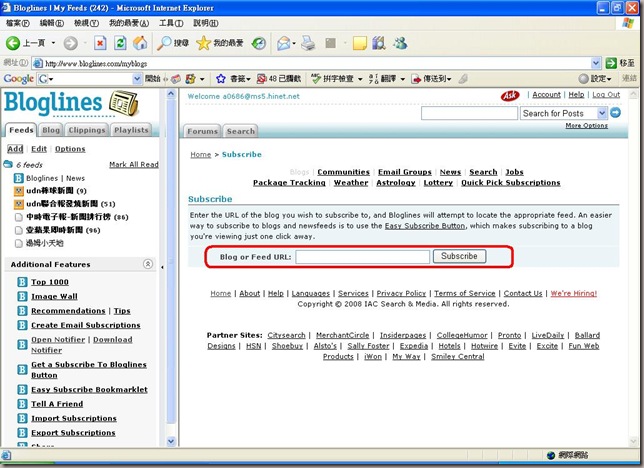The height and width of the screenshot is (468, 644).
Task: Click the Top 1000 feature icon
Action: [21, 282]
